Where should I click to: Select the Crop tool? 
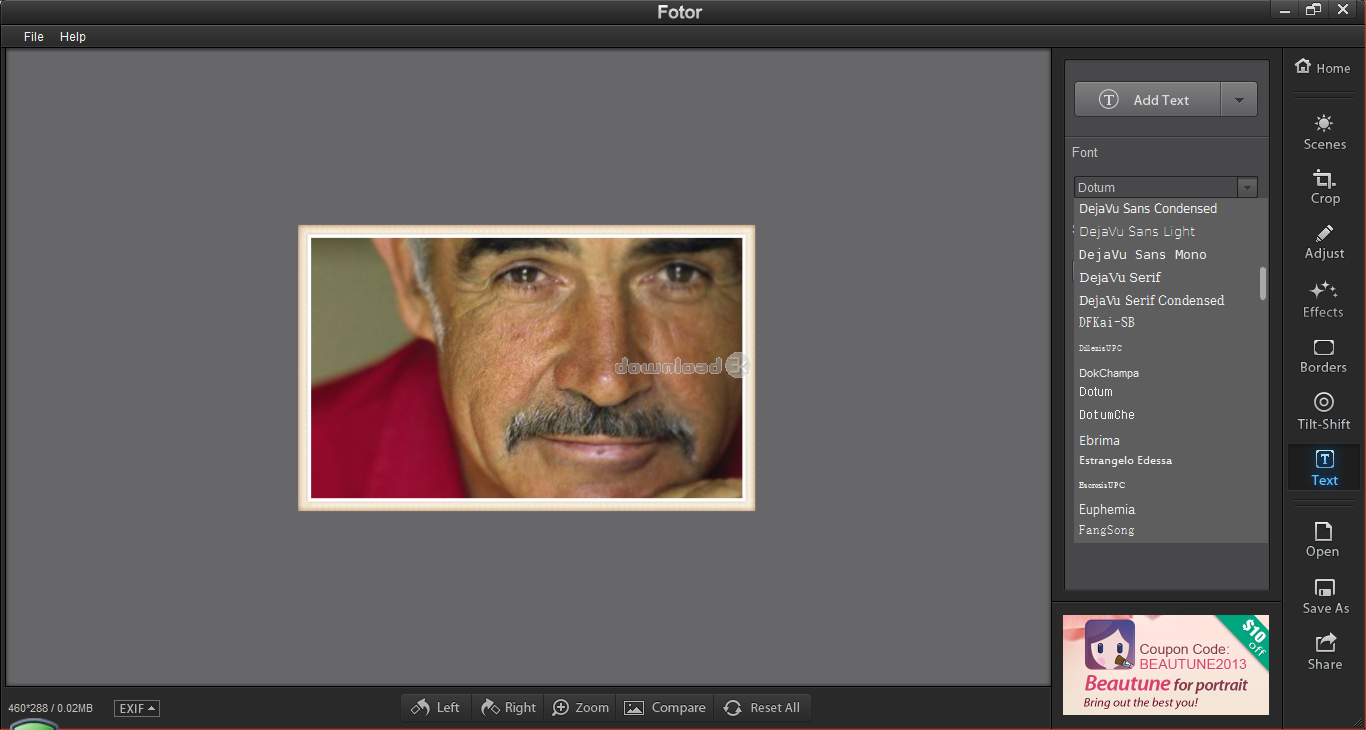coord(1324,187)
